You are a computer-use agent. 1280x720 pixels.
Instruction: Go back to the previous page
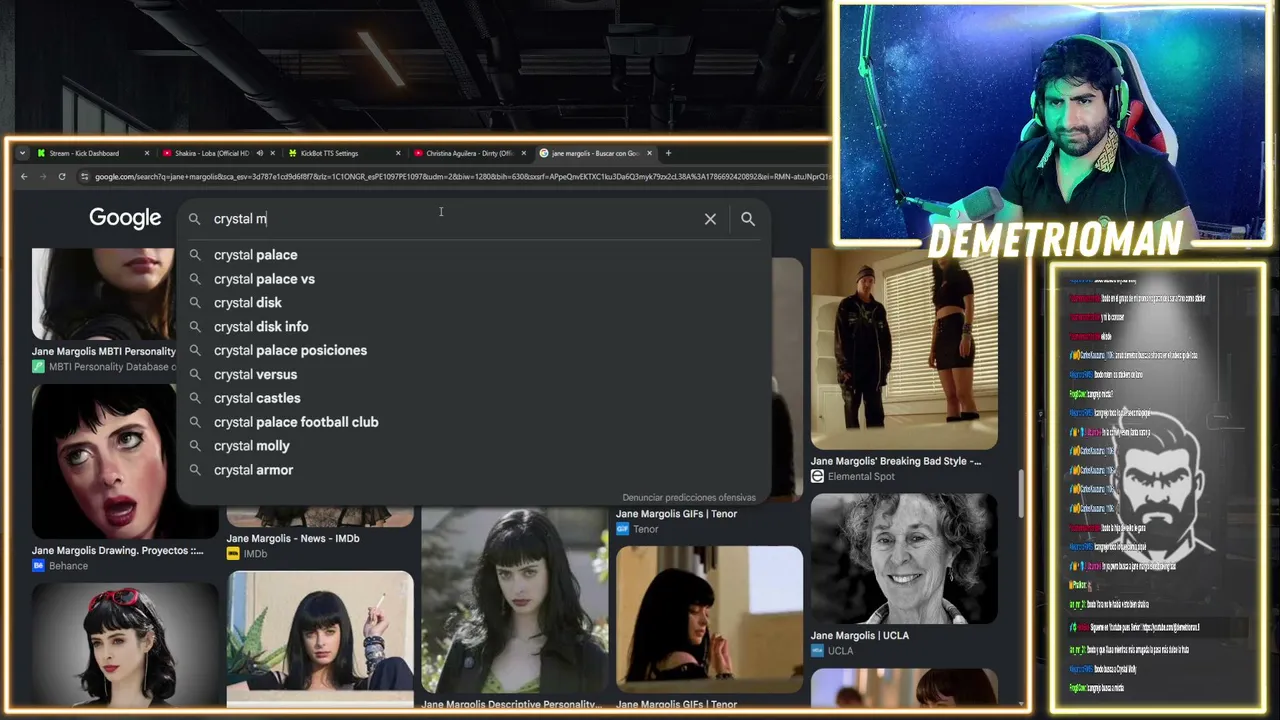(x=24, y=177)
